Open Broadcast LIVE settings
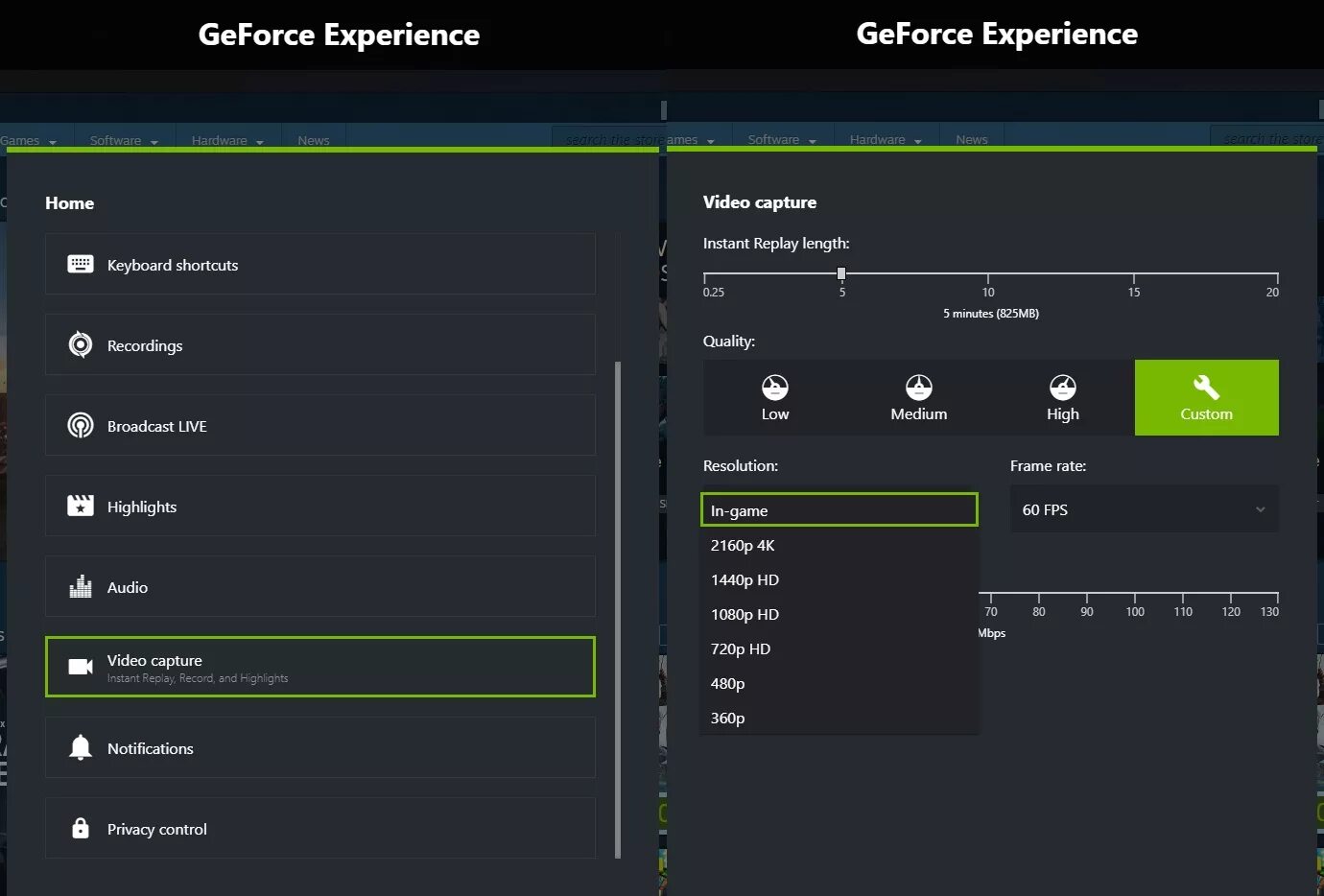The image size is (1324, 896). (x=320, y=425)
